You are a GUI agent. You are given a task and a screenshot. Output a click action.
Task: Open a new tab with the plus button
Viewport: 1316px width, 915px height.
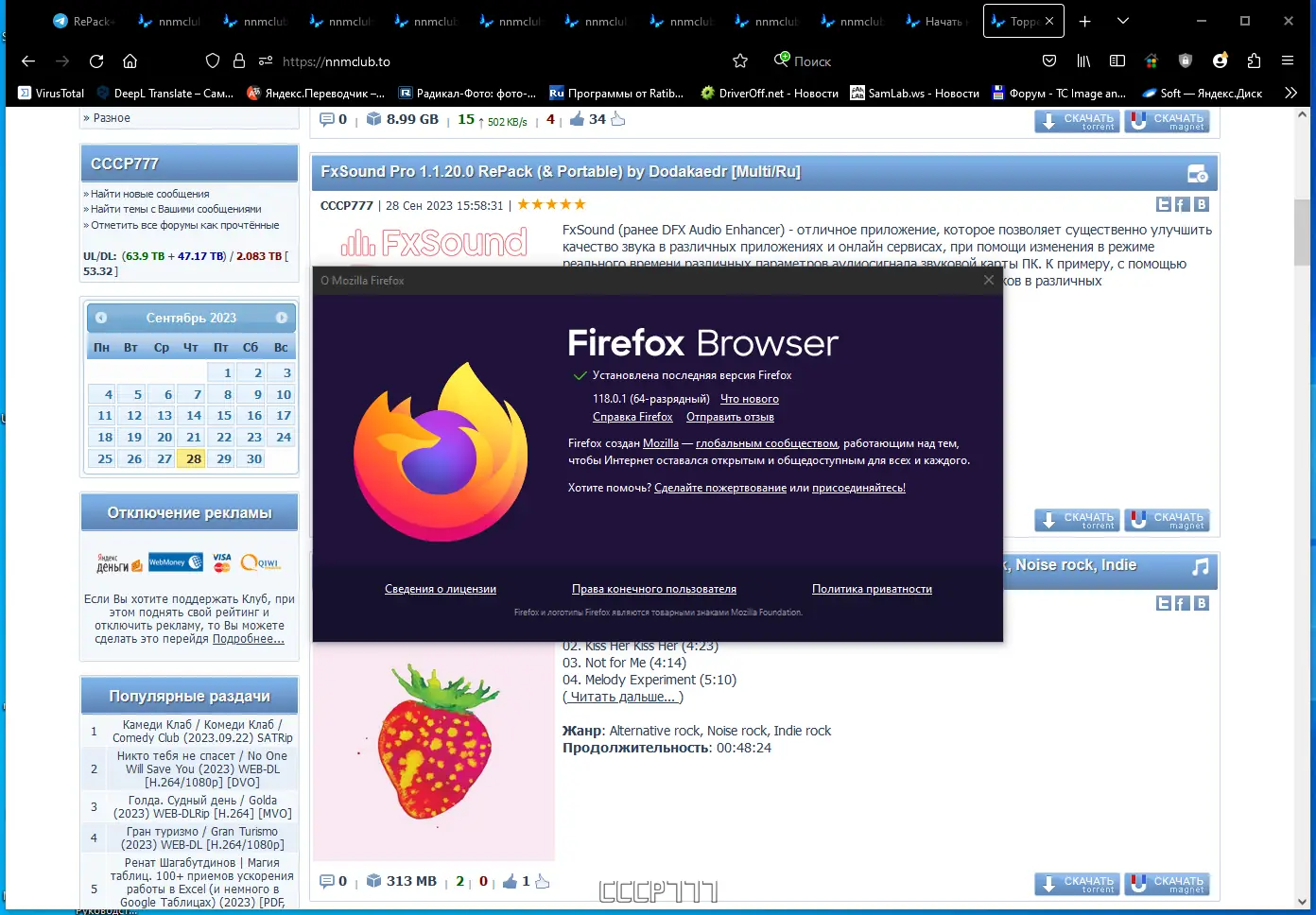coord(1085,21)
